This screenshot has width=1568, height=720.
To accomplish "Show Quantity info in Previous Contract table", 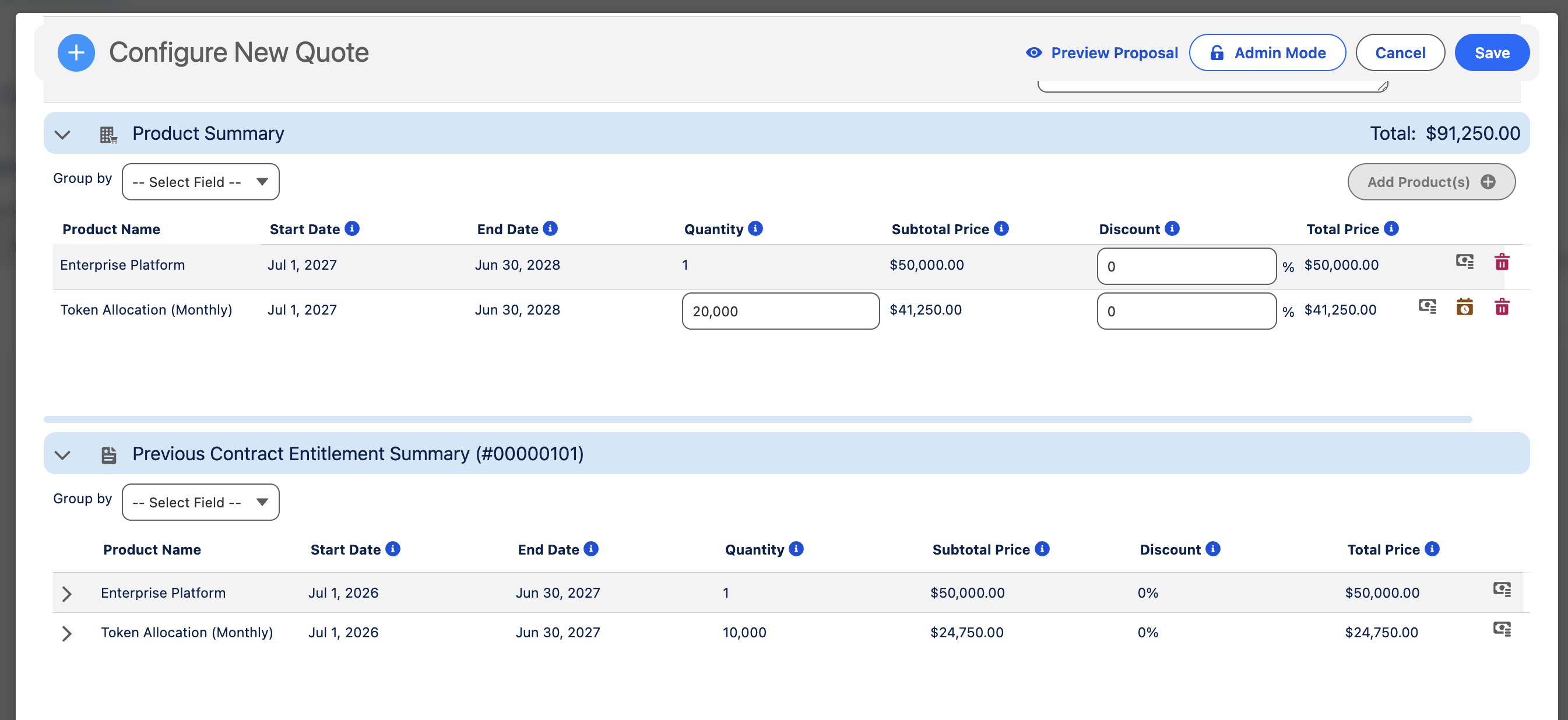I will click(796, 549).
